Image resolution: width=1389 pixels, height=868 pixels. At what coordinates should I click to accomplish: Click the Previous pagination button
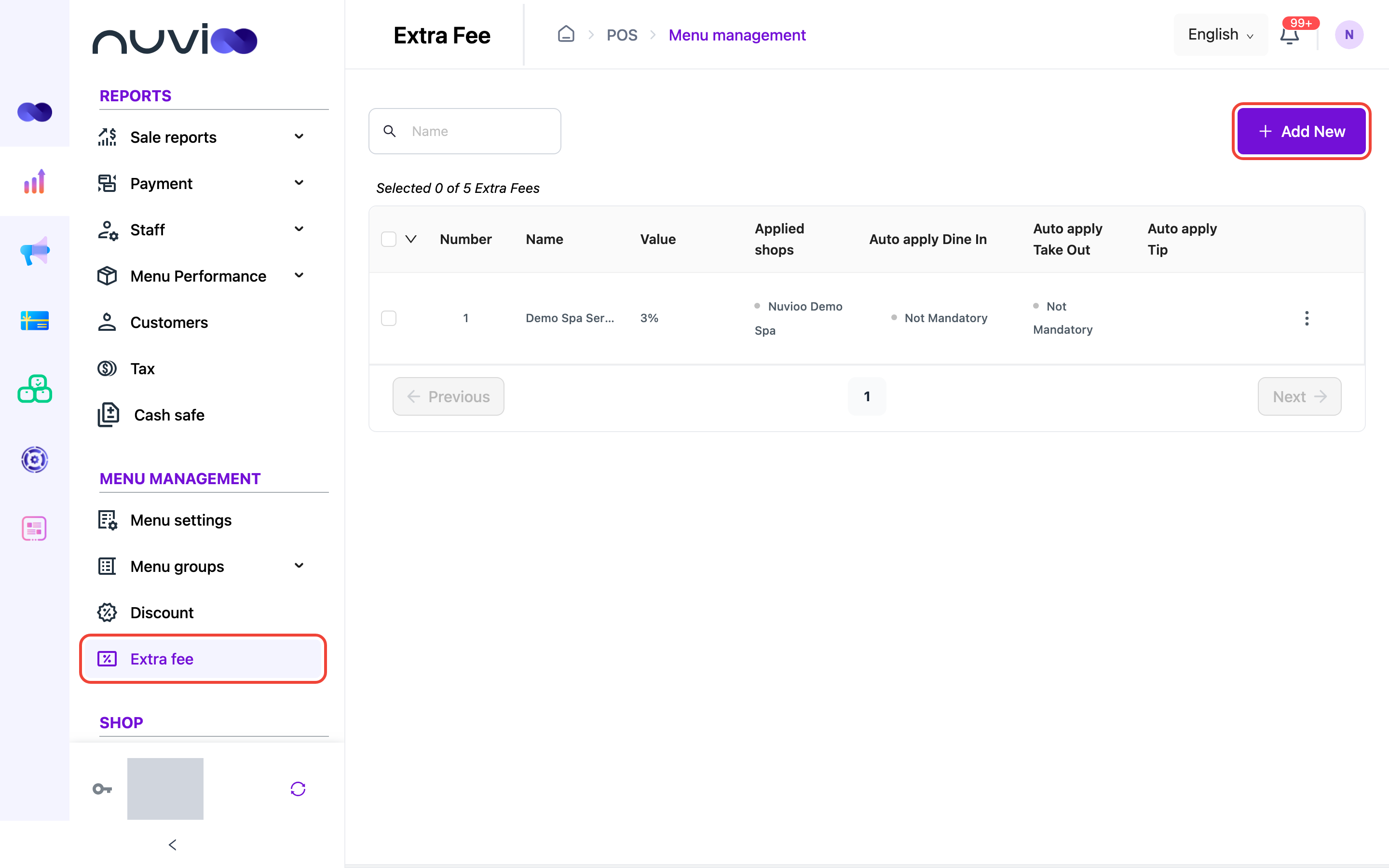coord(448,396)
